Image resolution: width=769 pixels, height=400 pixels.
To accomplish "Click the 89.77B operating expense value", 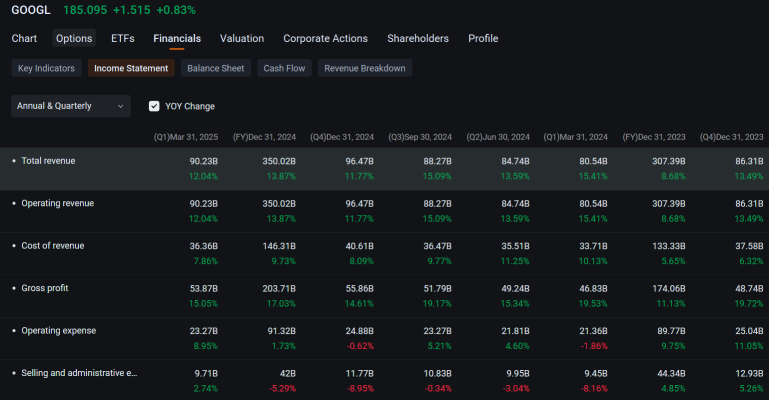I will pyautogui.click(x=671, y=331).
